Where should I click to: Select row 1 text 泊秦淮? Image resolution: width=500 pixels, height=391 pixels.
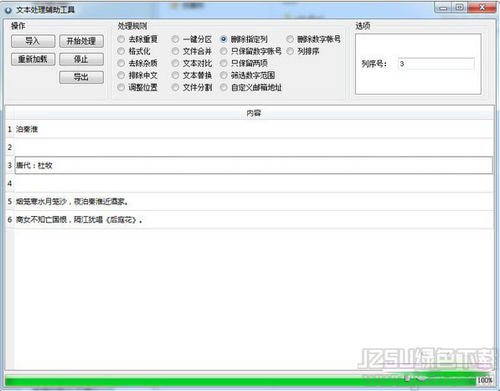[27, 129]
